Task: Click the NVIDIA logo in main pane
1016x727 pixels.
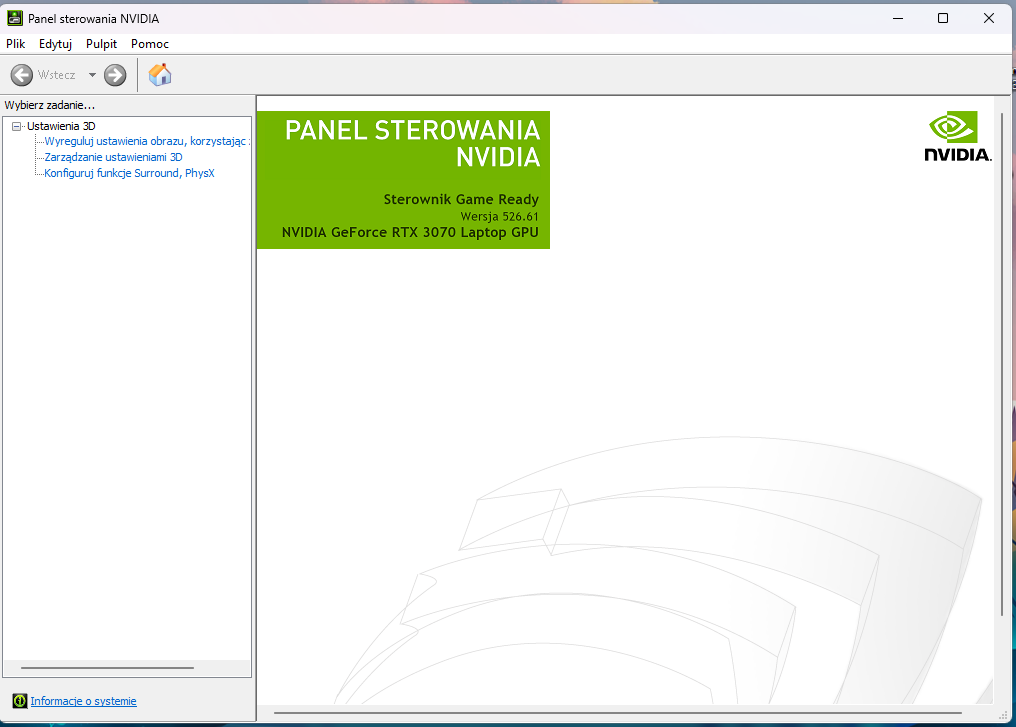Action: pos(958,137)
